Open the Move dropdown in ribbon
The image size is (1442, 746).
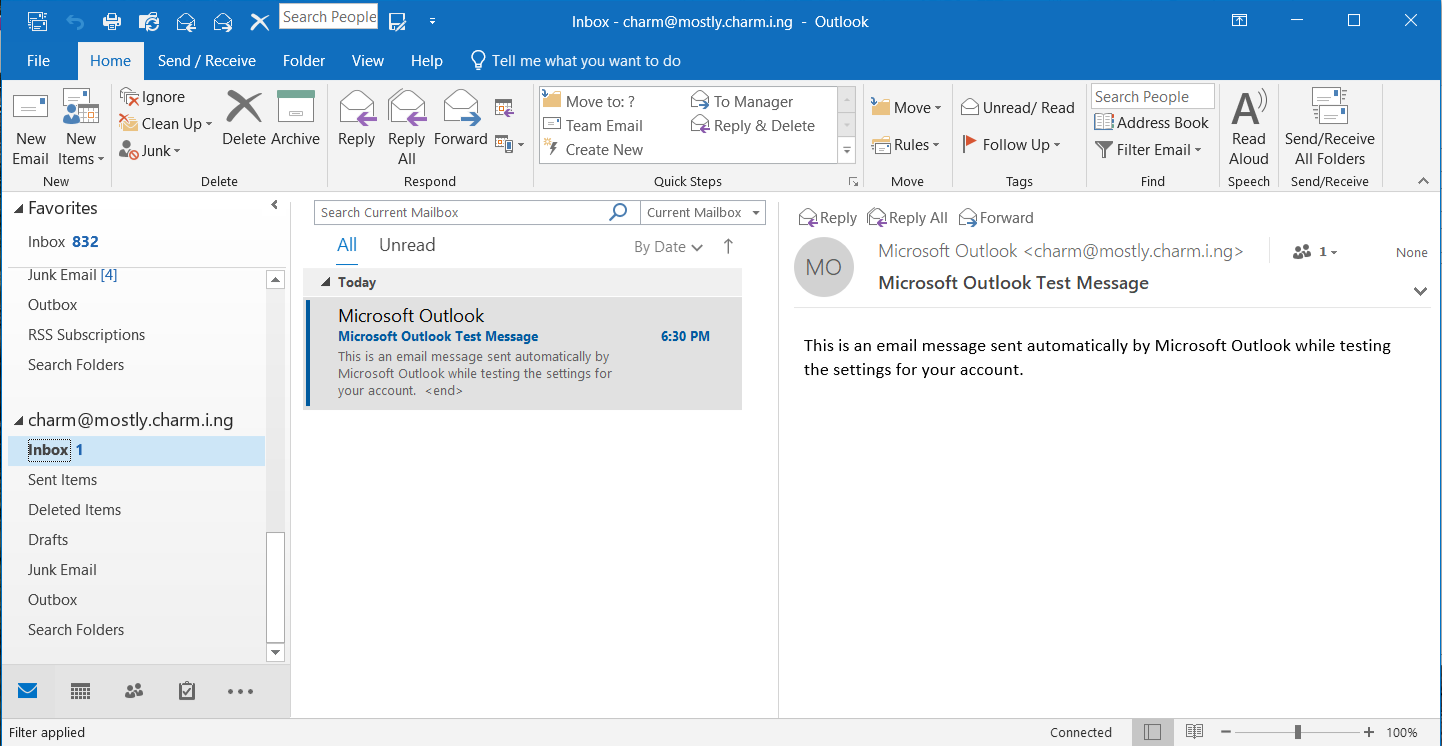906,107
